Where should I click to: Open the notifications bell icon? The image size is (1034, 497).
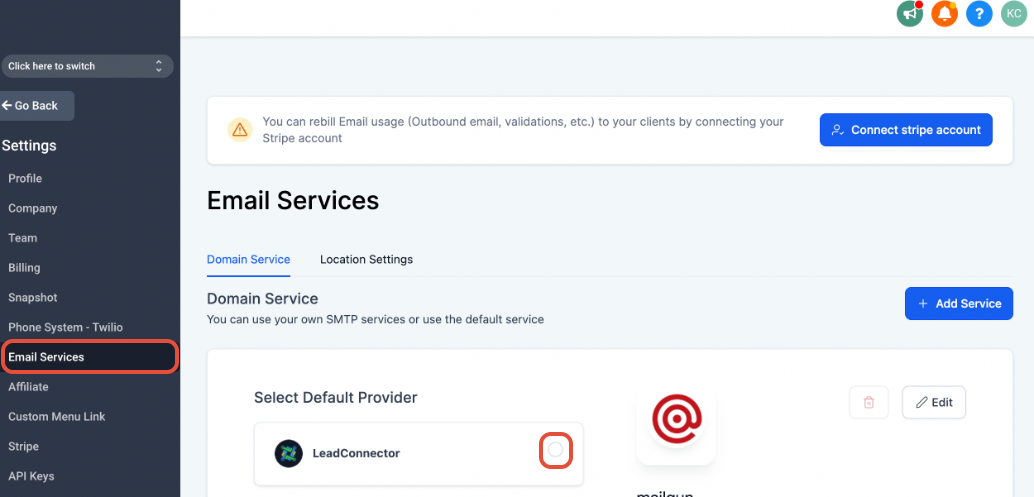[x=944, y=14]
